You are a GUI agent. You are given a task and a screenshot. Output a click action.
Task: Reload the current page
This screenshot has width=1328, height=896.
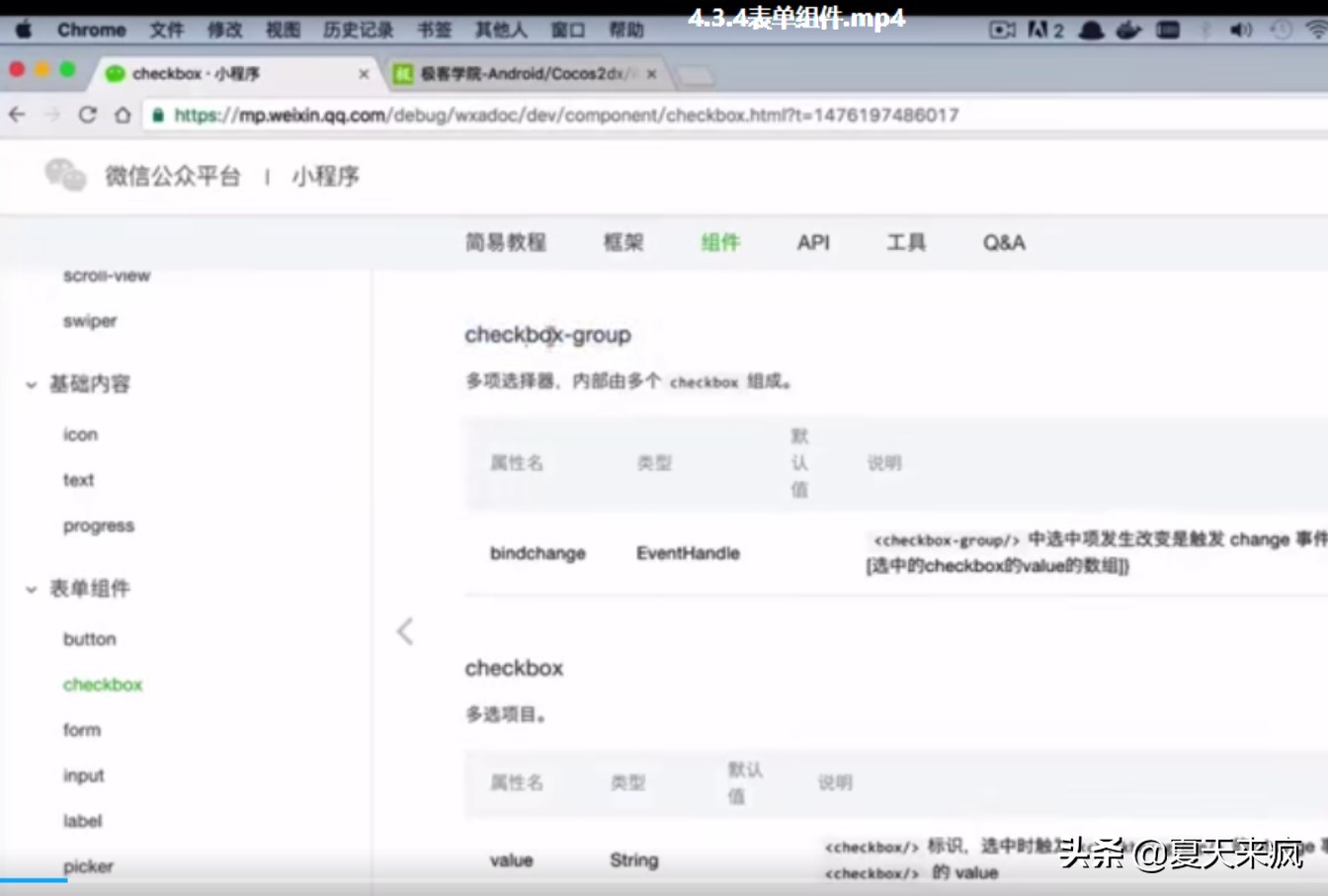click(87, 115)
